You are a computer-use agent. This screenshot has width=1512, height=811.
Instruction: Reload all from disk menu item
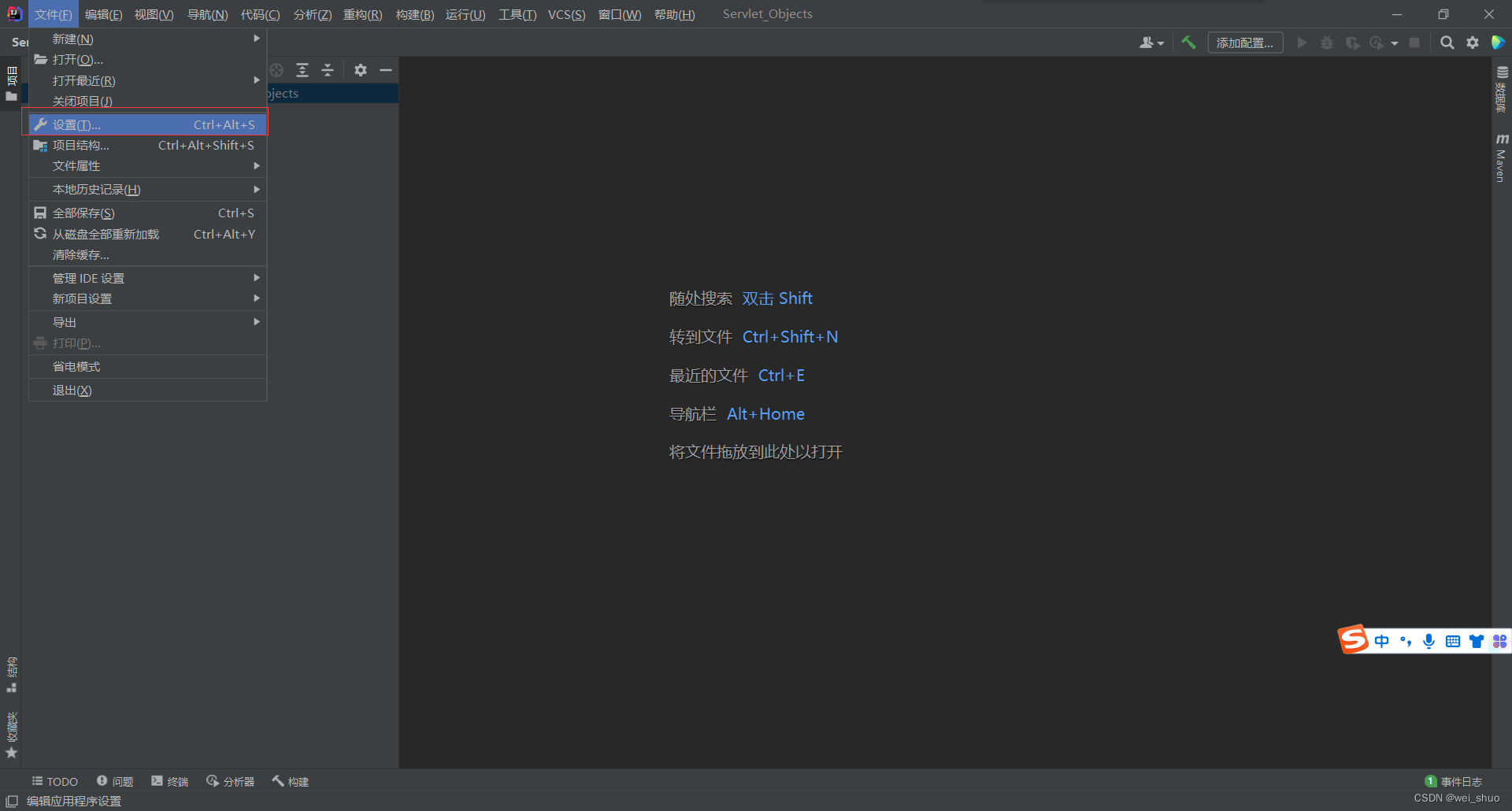(148, 234)
